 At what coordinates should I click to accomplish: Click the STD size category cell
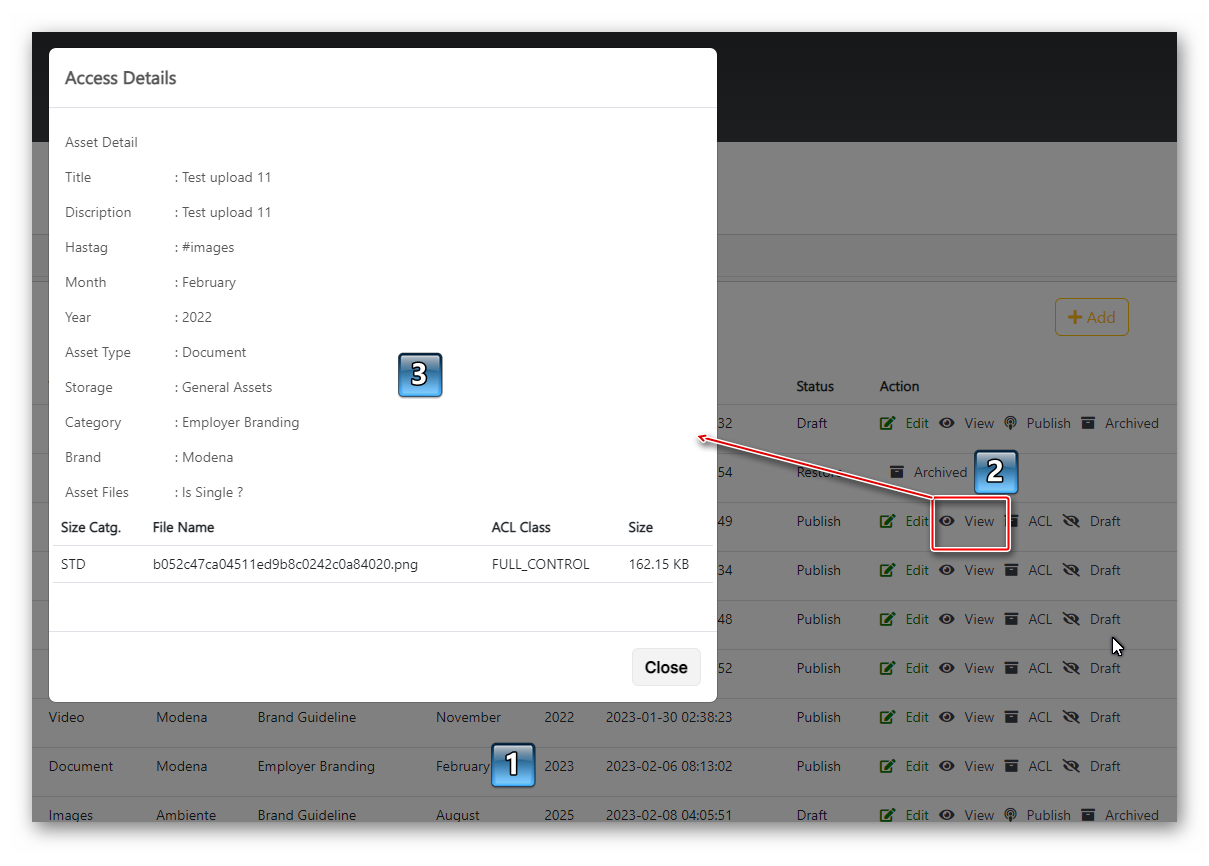[x=73, y=564]
